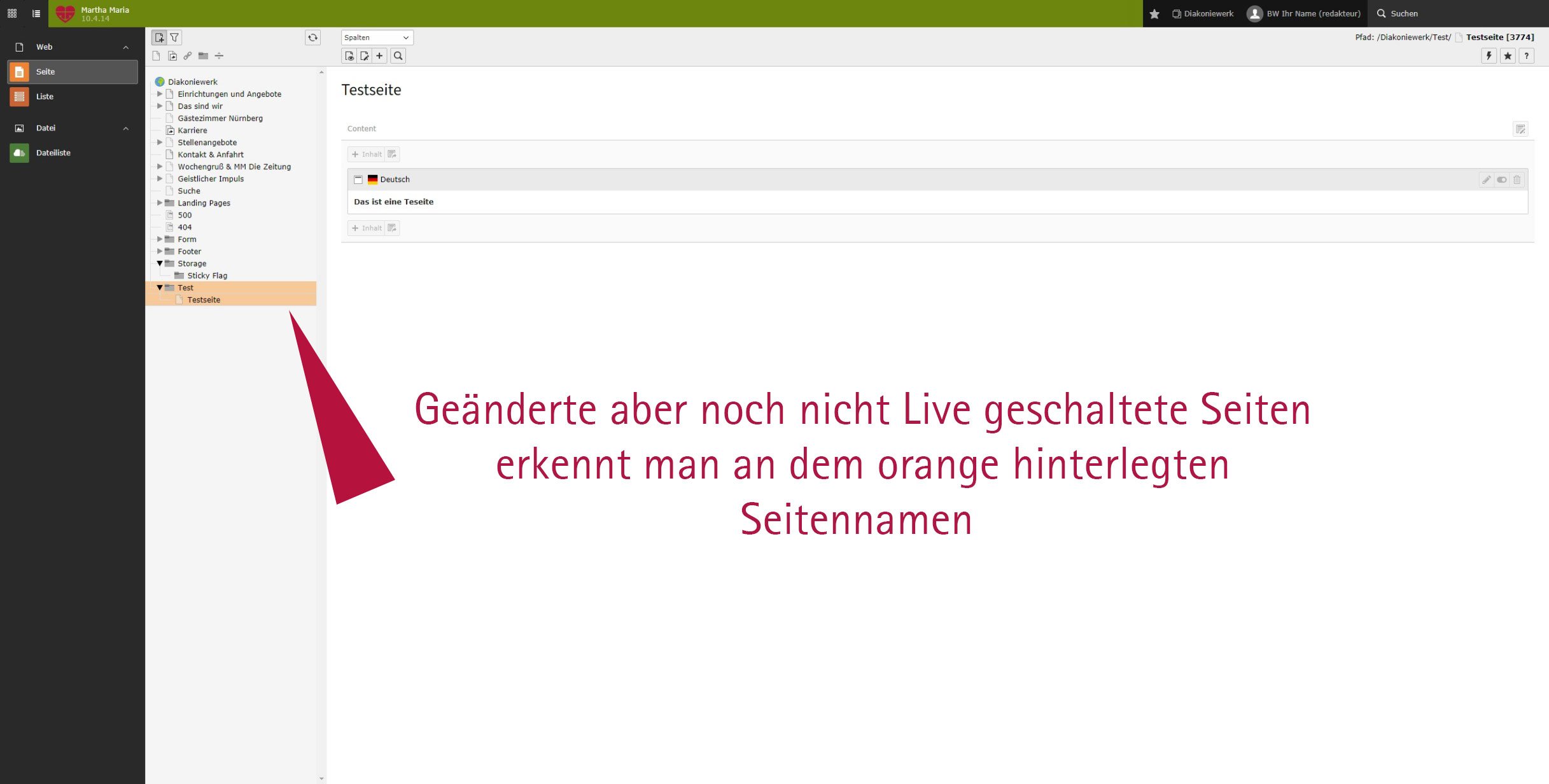Open search in page module toolbar
1549x784 pixels.
398,55
